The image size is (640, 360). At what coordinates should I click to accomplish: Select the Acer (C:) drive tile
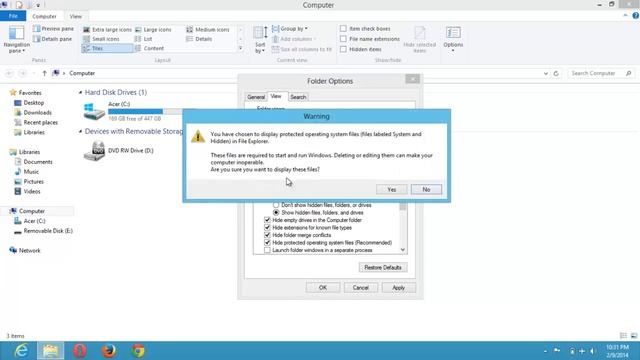click(x=133, y=111)
